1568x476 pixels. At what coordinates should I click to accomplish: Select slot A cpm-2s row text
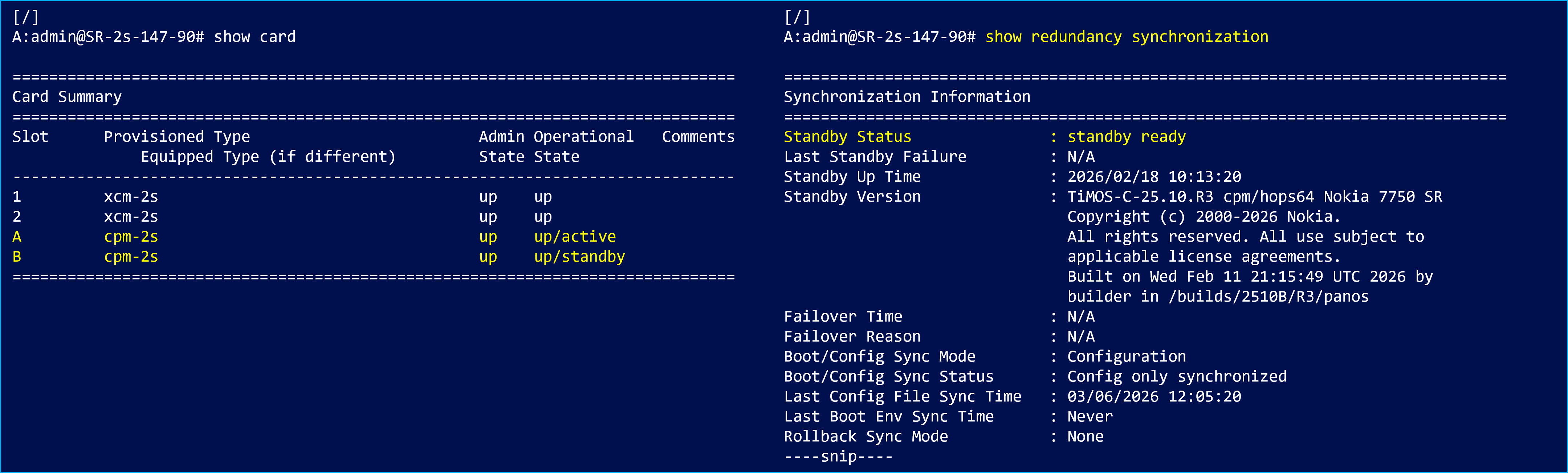(131, 237)
